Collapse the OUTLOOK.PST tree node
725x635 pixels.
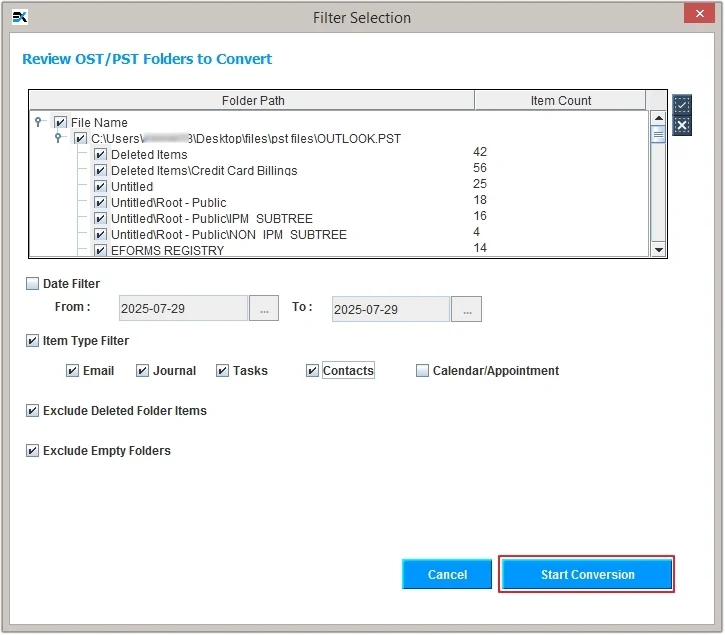(58, 137)
